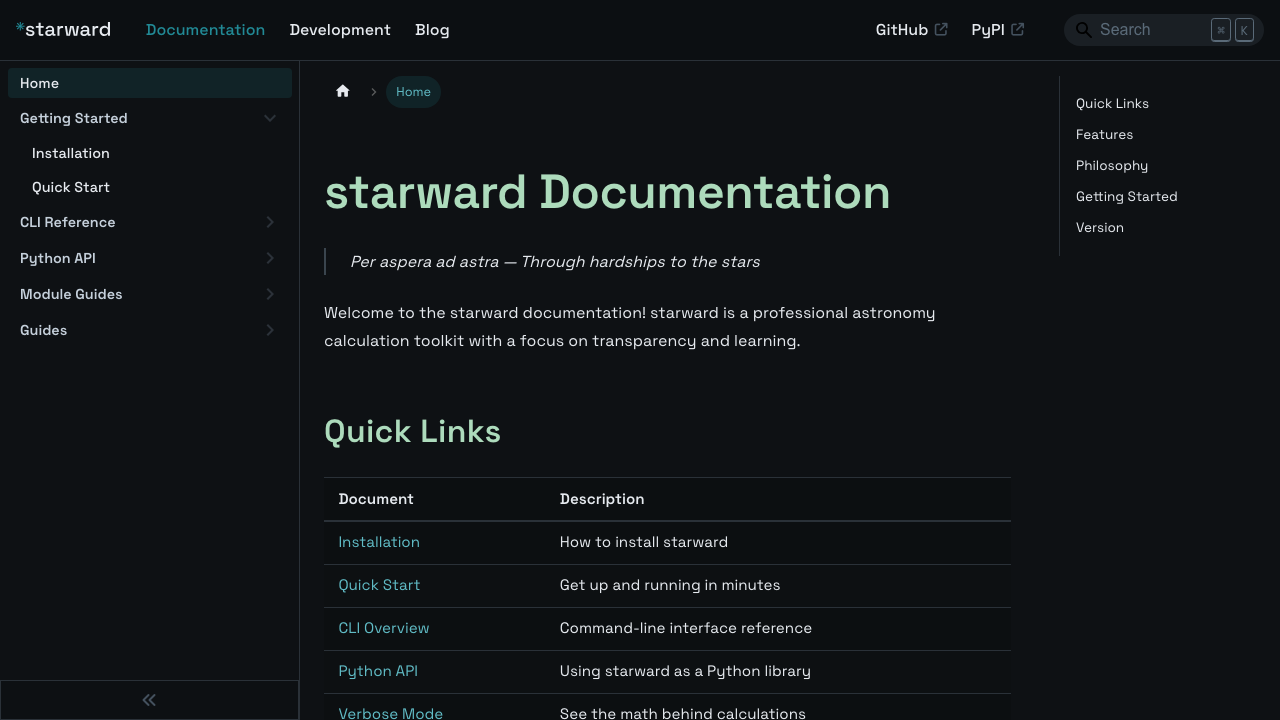Expand the Module Guides section
The height and width of the screenshot is (720, 1280).
(269, 294)
